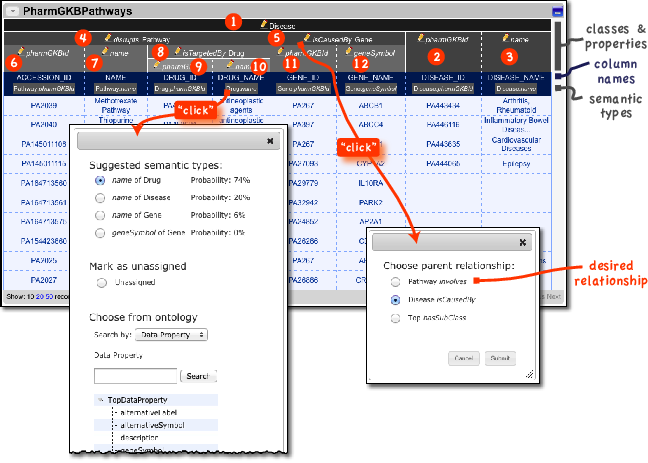Choose 'Top hasSubClass' parent relationship radio
Screen dimensions: 648x463
click(x=395, y=318)
